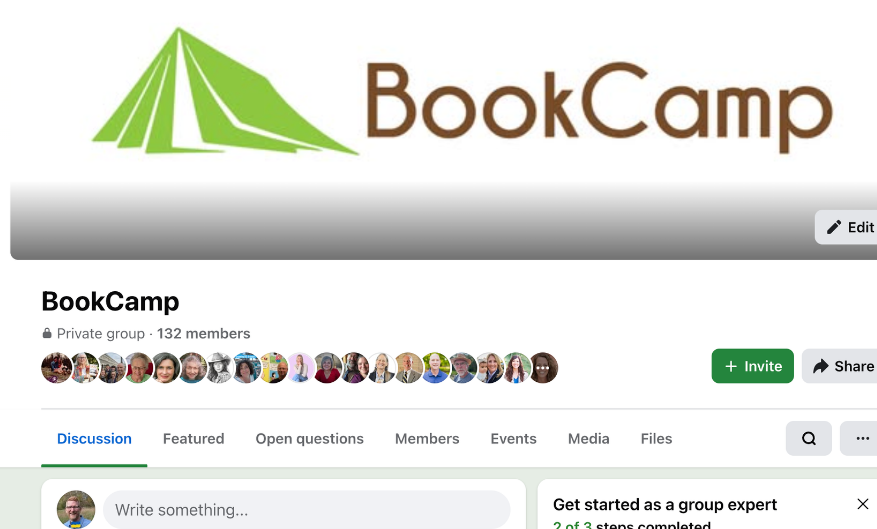
Task: Switch to the Featured tab
Action: pyautogui.click(x=194, y=438)
